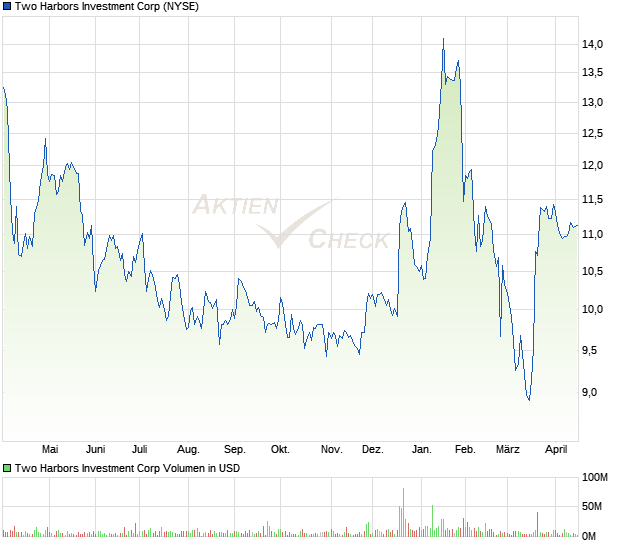Click the 11,5 price axis value

tap(592, 199)
